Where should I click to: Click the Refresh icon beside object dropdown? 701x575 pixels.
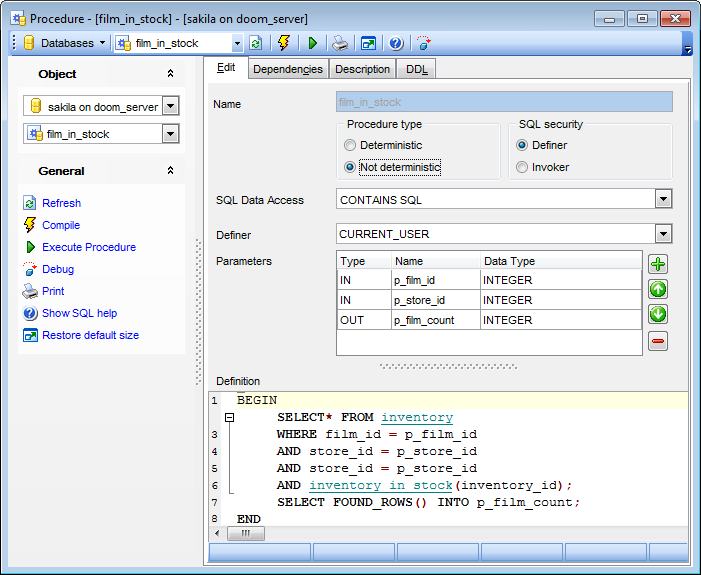click(256, 43)
